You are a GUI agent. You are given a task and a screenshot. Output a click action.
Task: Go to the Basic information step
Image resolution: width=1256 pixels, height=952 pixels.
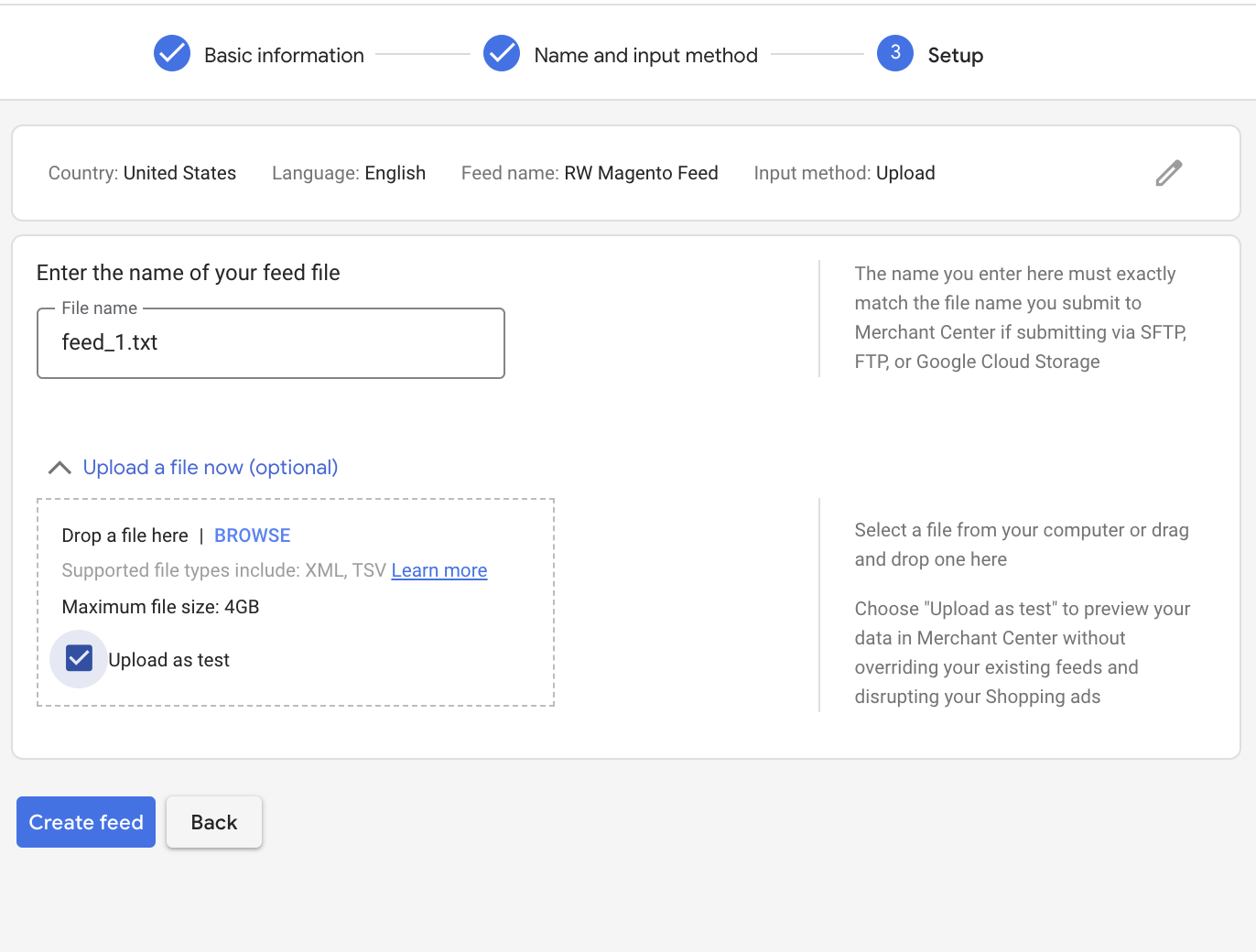click(x=284, y=55)
